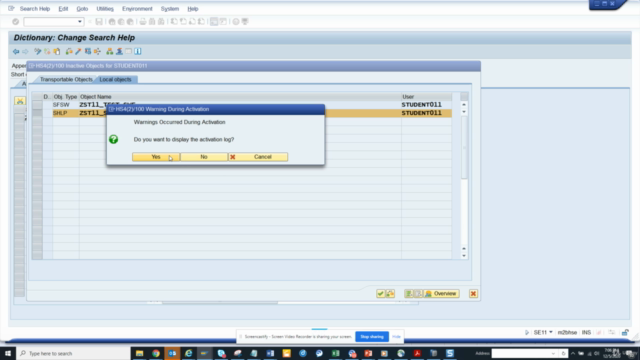Viewport: 640px width, 360px height.
Task: Open the Search Help menu
Action: pyautogui.click(x=35, y=9)
